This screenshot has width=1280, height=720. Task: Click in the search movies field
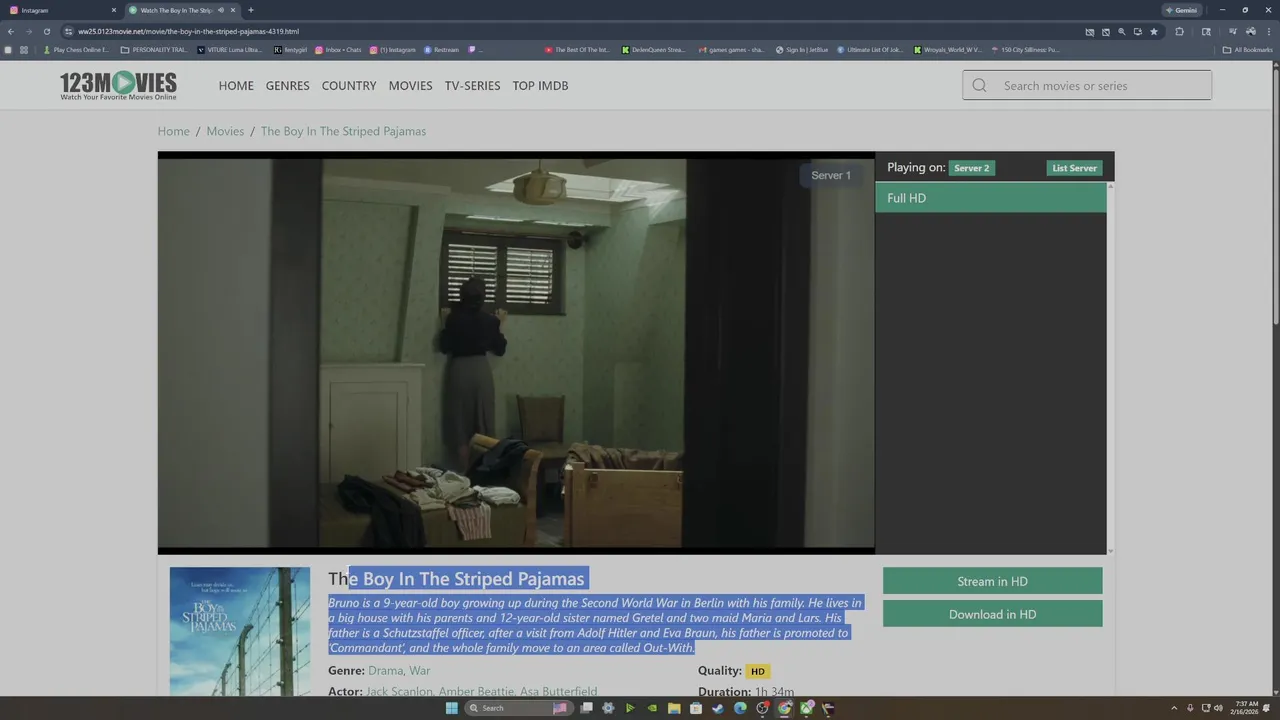pyautogui.click(x=1087, y=85)
